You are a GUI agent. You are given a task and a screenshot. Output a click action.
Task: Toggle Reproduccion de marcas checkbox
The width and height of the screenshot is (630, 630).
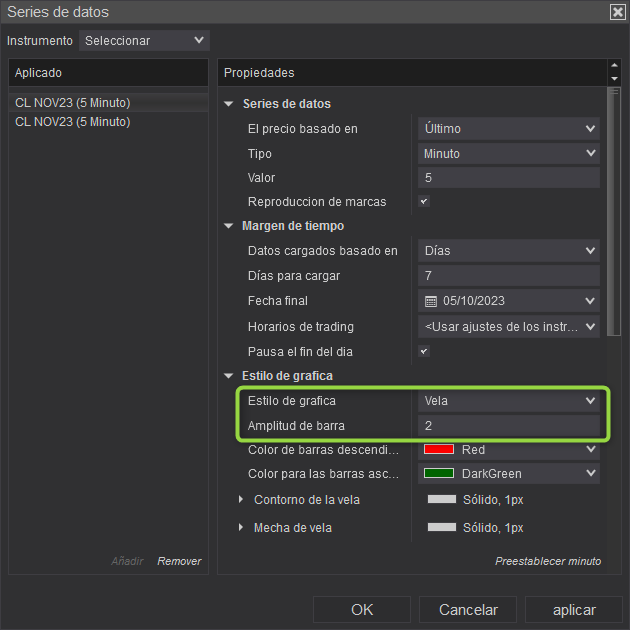[x=424, y=201]
